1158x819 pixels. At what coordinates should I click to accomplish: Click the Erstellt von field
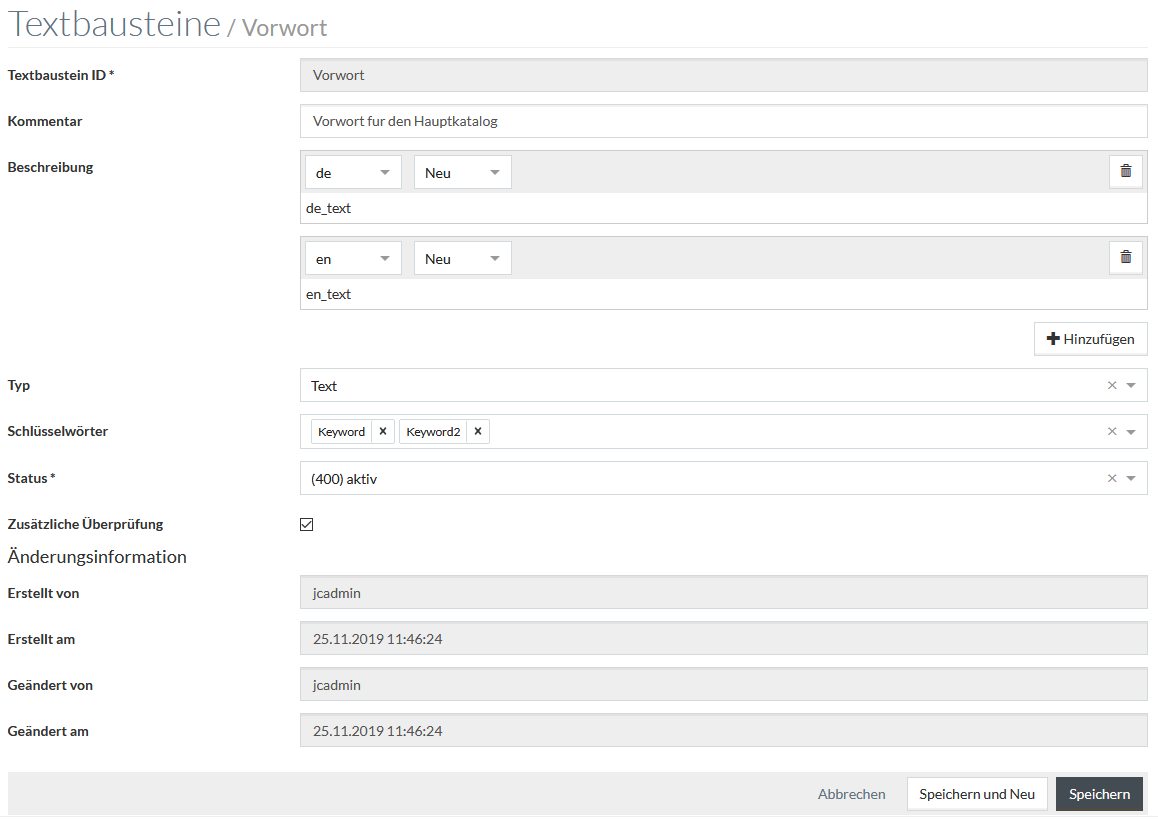point(723,593)
